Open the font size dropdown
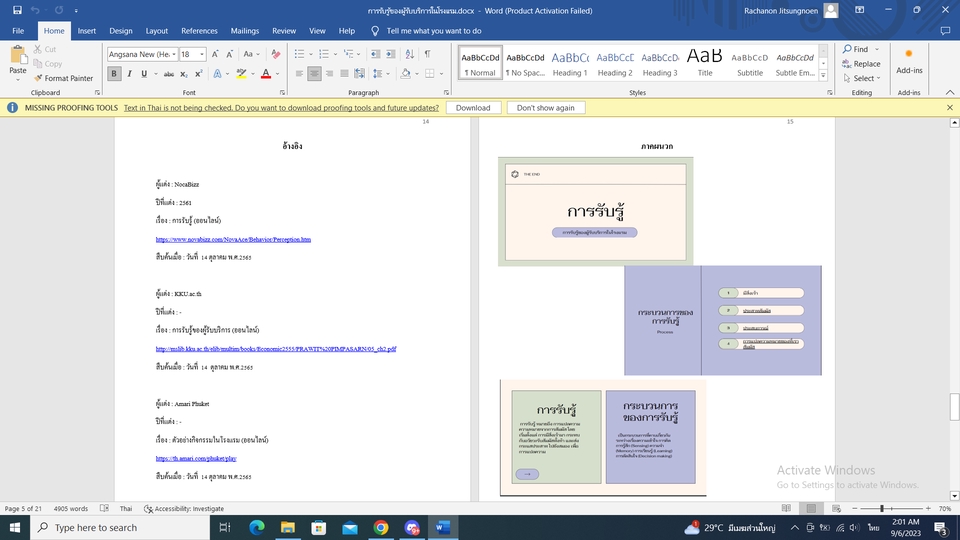The width and height of the screenshot is (960, 540). (201, 54)
